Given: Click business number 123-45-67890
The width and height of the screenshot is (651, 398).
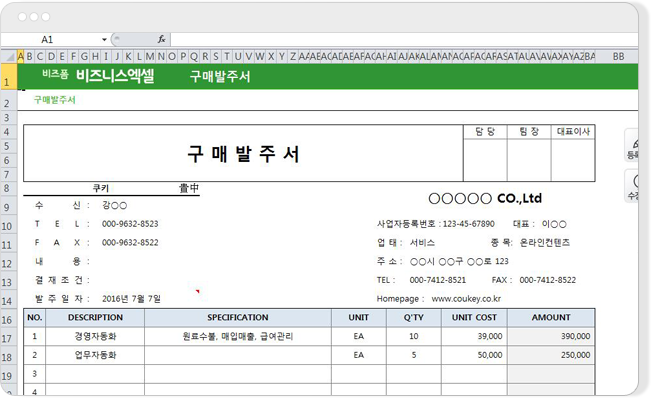Looking at the screenshot, I should tap(468, 224).
